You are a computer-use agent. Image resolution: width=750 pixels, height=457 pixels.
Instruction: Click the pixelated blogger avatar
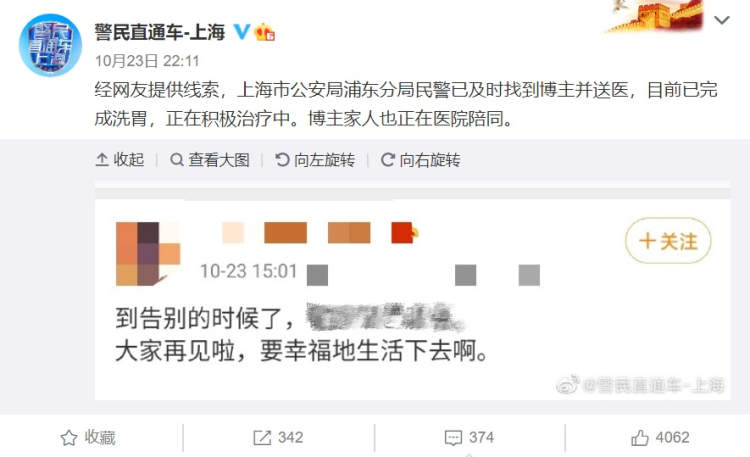click(x=148, y=254)
